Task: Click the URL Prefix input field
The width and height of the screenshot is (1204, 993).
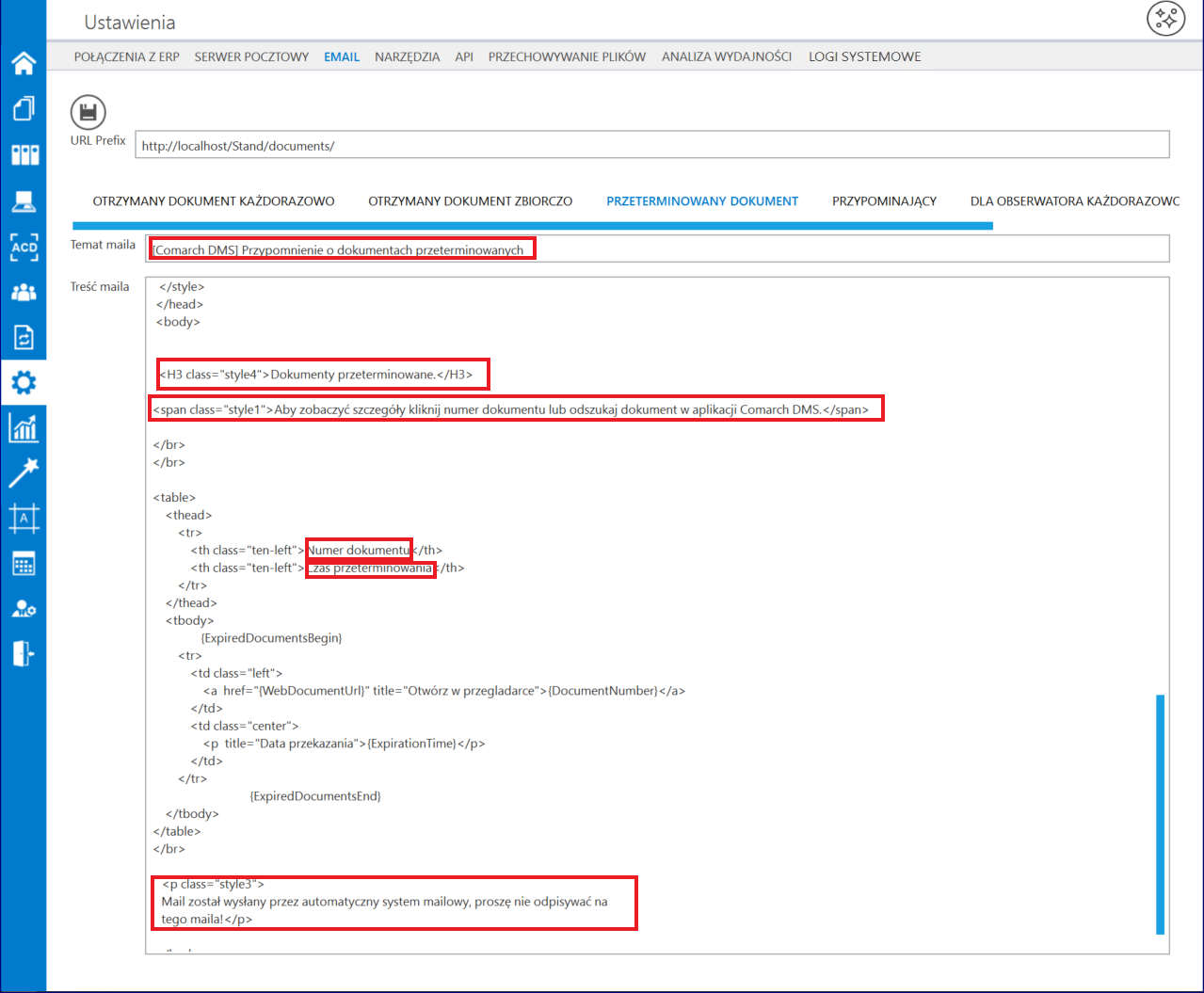Action: [652, 145]
